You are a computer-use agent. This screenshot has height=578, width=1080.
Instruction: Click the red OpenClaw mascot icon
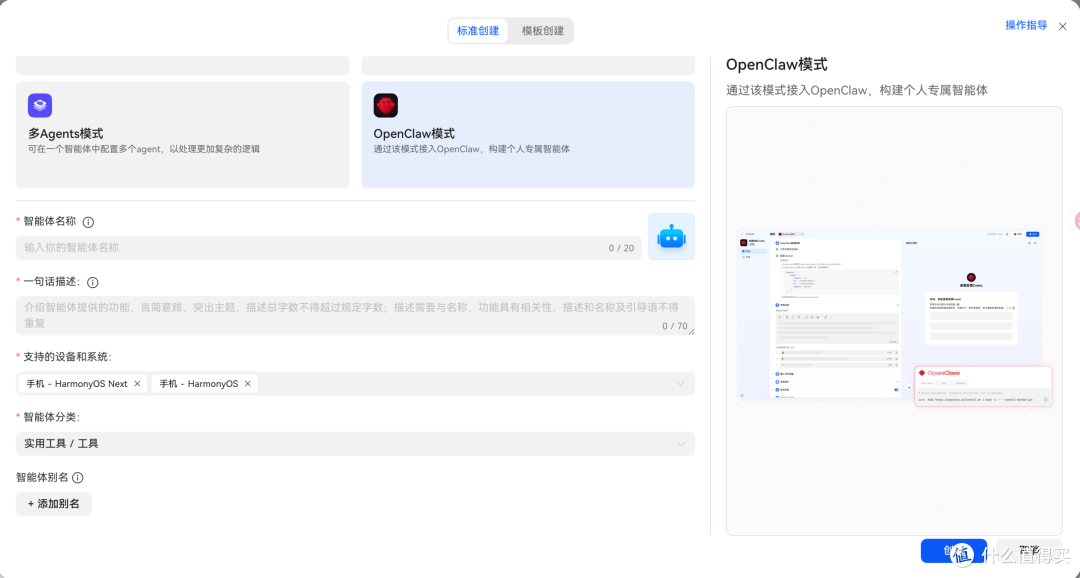tap(386, 105)
